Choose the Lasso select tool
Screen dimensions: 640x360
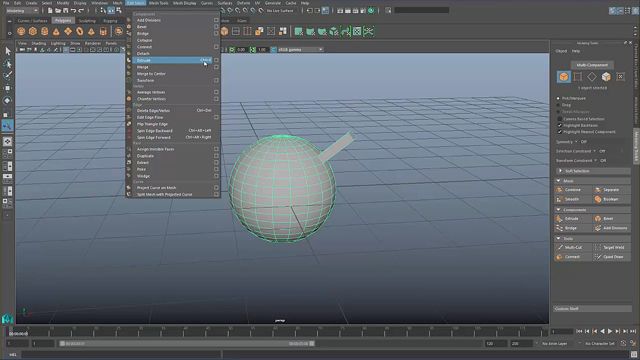click(x=8, y=63)
